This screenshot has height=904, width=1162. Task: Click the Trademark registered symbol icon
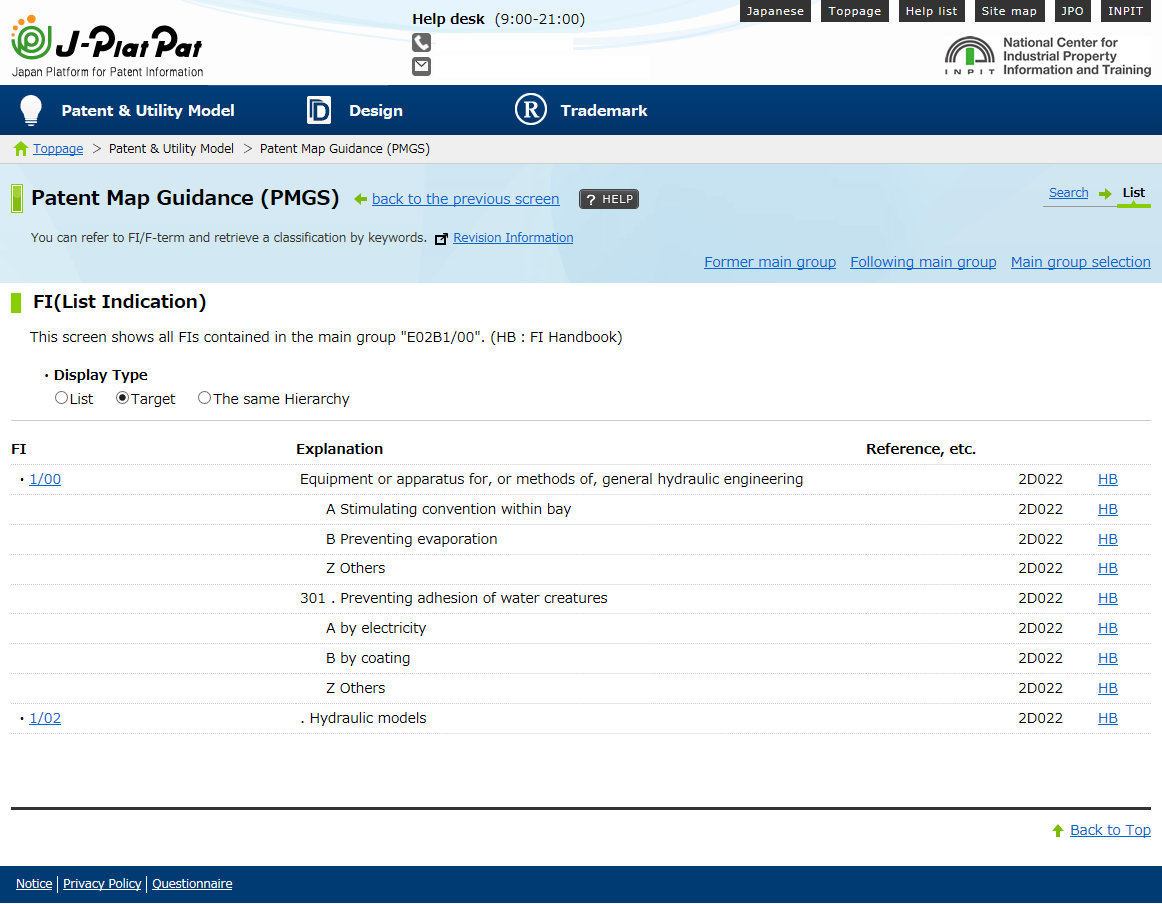click(x=530, y=110)
